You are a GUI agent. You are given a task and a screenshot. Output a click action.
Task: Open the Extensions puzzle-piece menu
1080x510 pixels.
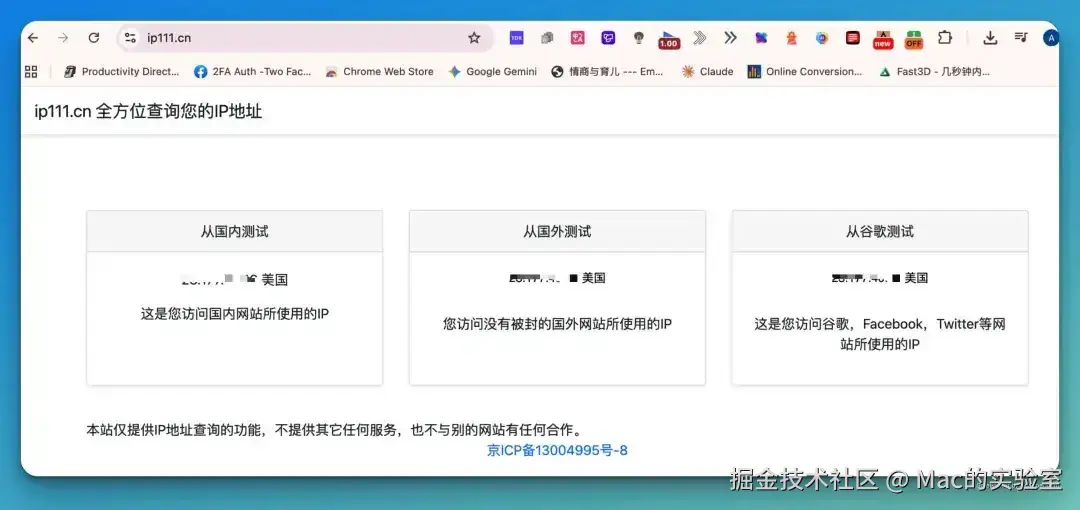945,38
